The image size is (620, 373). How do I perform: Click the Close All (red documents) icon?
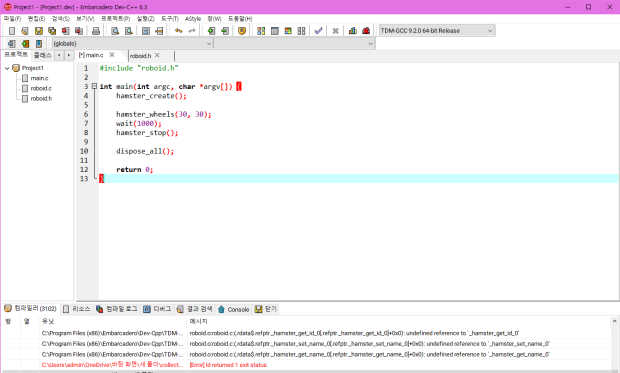79,30
